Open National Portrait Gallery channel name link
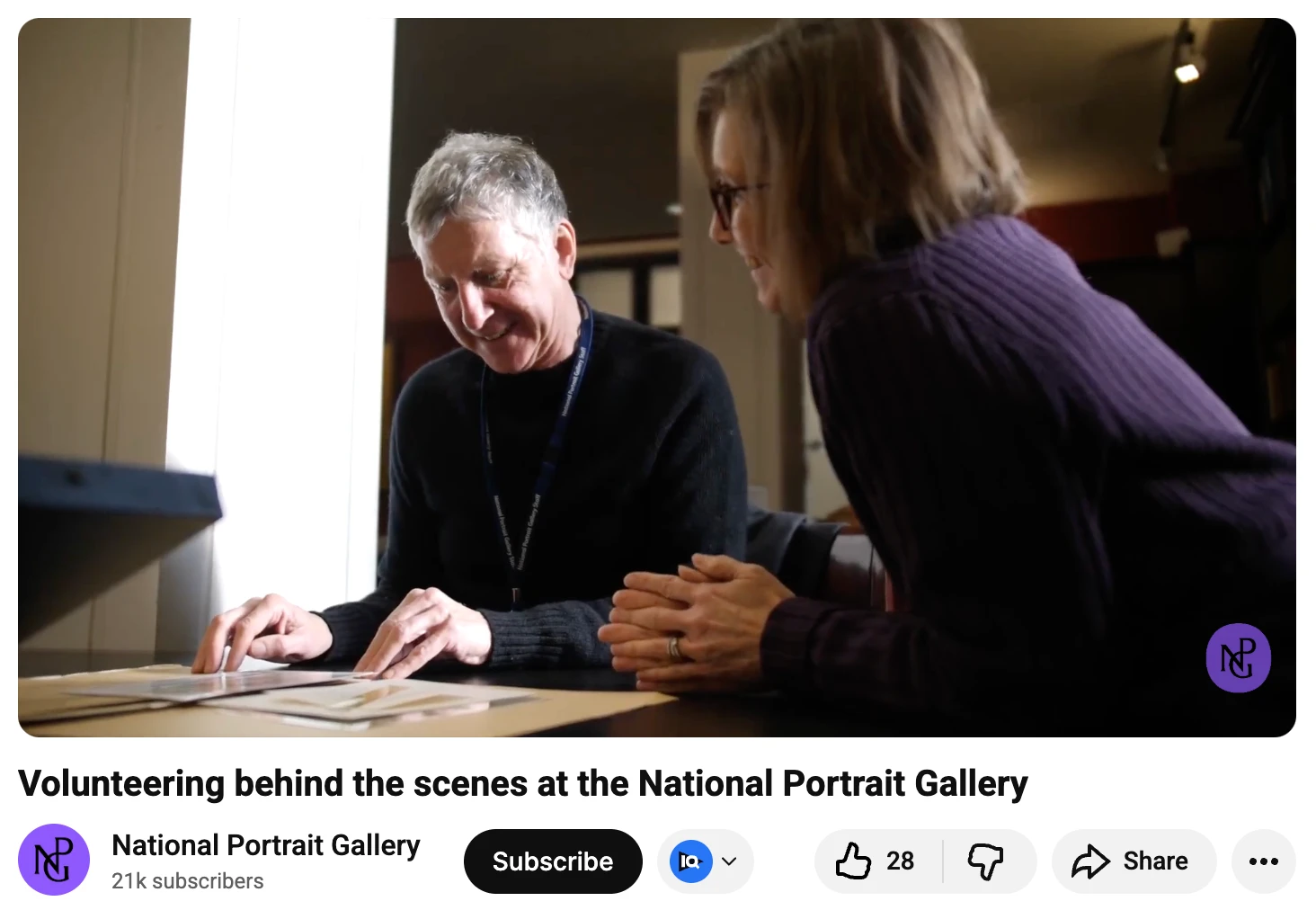1316x919 pixels. coord(266,845)
